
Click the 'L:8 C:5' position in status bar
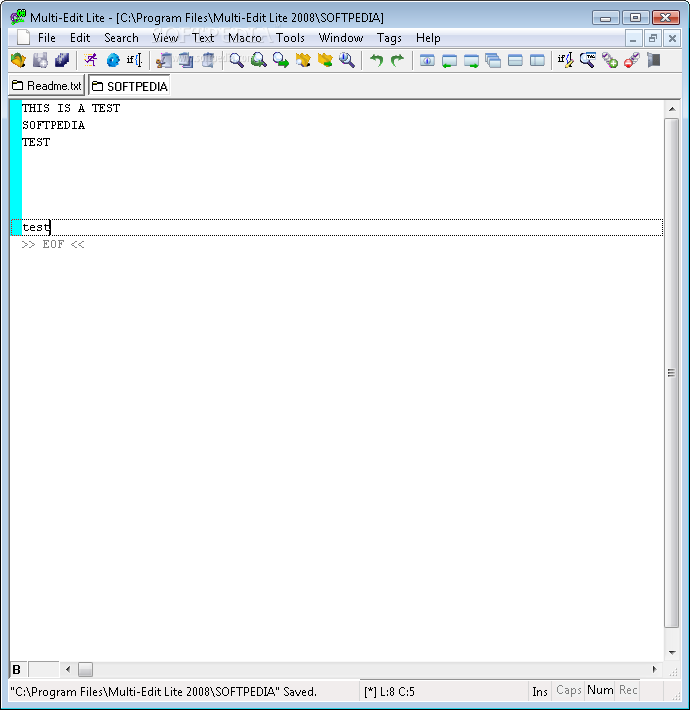click(x=397, y=691)
